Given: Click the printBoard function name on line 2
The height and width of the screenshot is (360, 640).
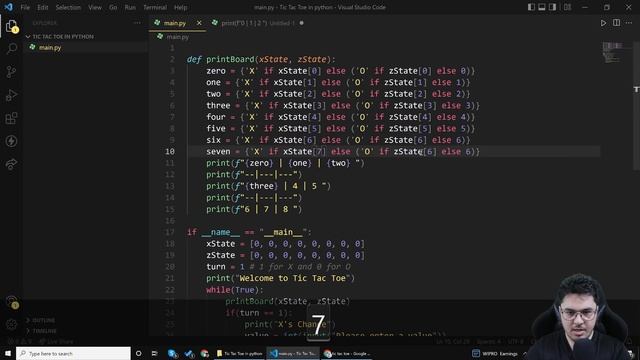Looking at the screenshot, I should [x=230, y=59].
